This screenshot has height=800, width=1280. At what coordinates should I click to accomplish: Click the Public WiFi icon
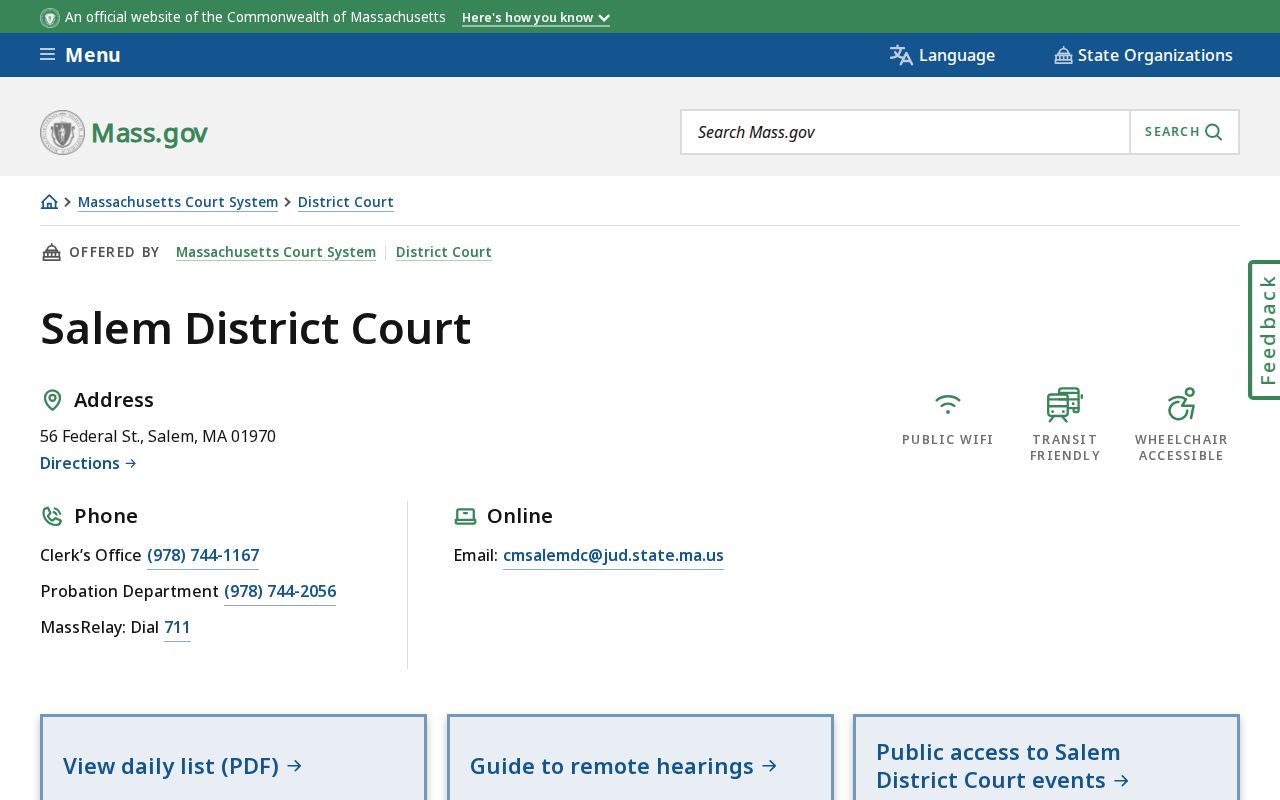pos(948,404)
